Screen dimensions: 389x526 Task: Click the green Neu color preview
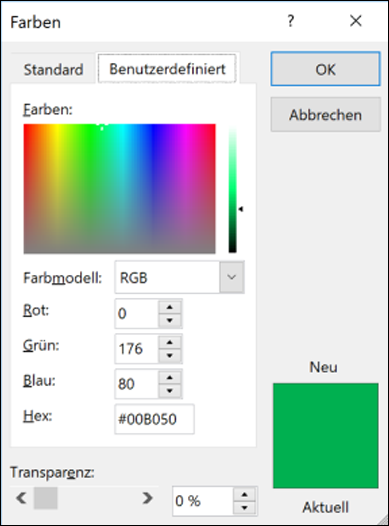tap(325, 435)
